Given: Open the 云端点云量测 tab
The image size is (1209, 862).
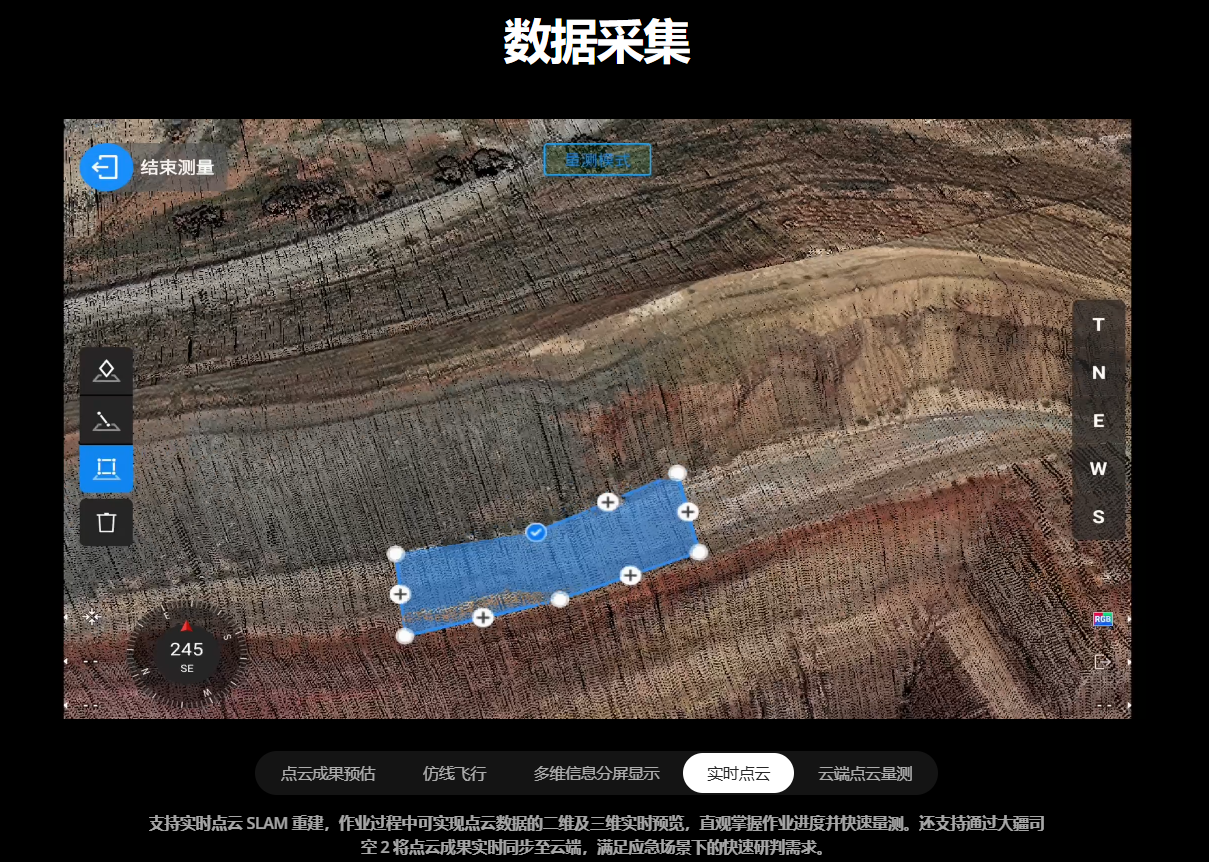Looking at the screenshot, I should point(865,773).
